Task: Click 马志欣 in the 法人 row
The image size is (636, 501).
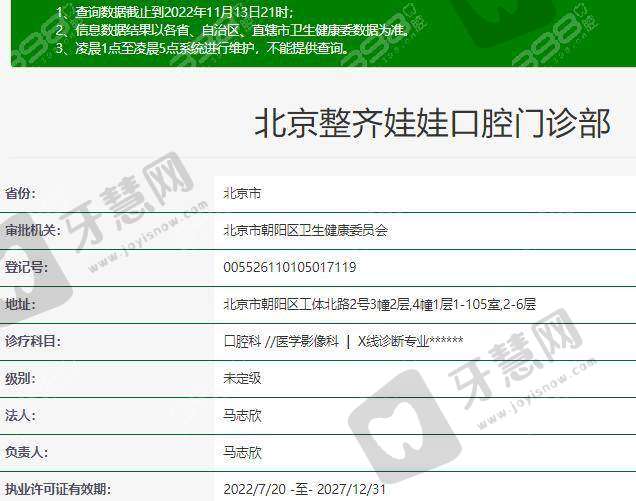Action: click(x=242, y=415)
